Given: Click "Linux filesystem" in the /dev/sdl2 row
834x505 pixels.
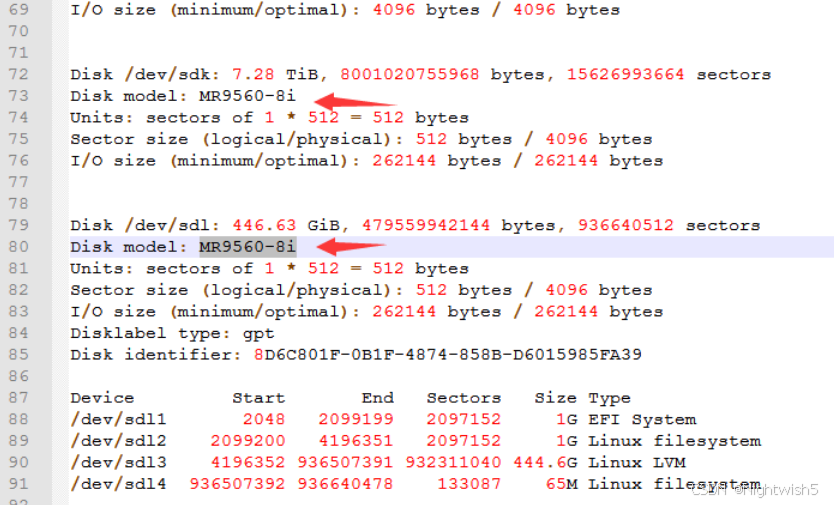Looking at the screenshot, I should (674, 442).
